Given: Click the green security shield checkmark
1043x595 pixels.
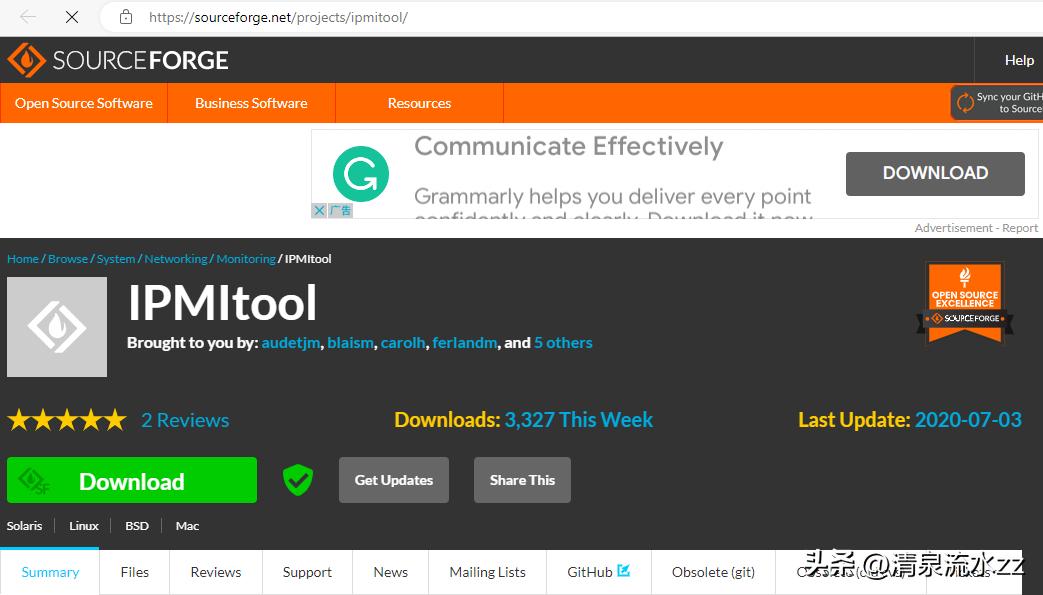Looking at the screenshot, I should click(x=297, y=480).
